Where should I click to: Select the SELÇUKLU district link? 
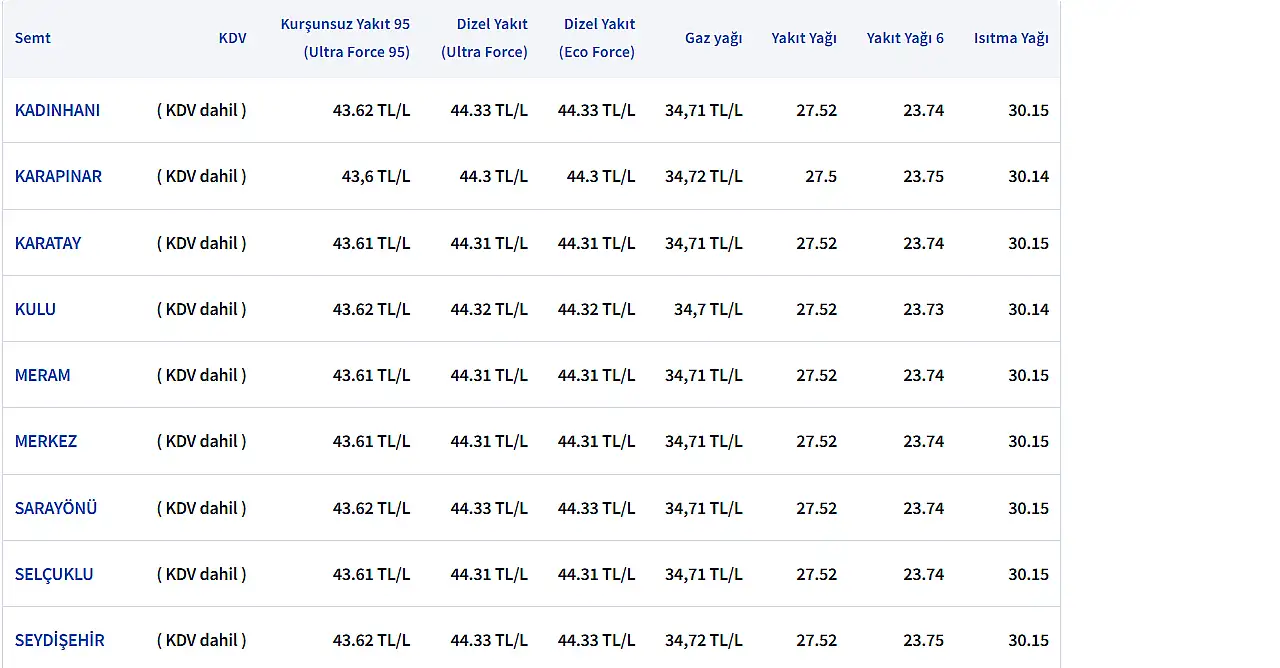54,574
